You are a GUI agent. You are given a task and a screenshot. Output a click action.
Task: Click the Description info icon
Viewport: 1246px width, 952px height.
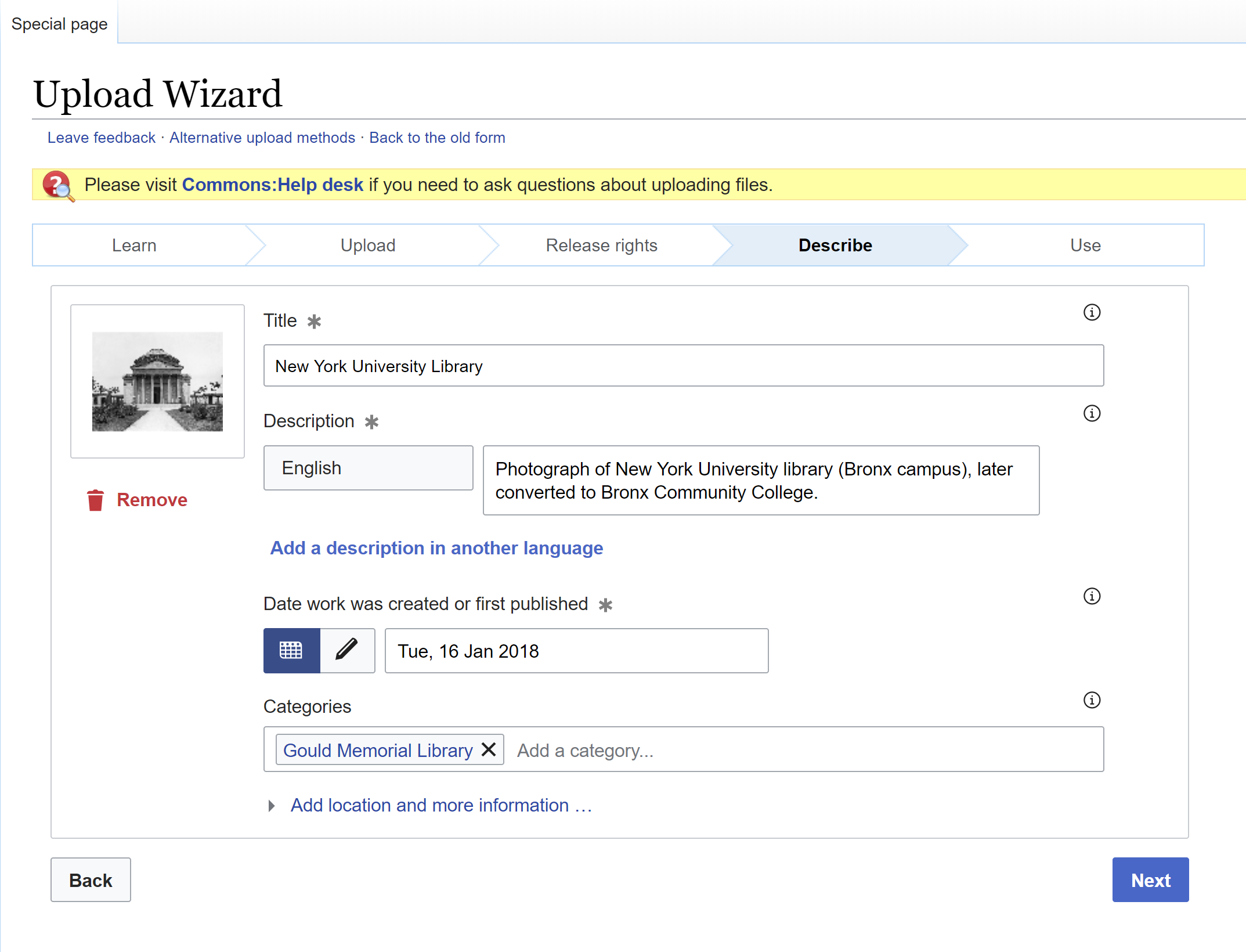(1092, 413)
